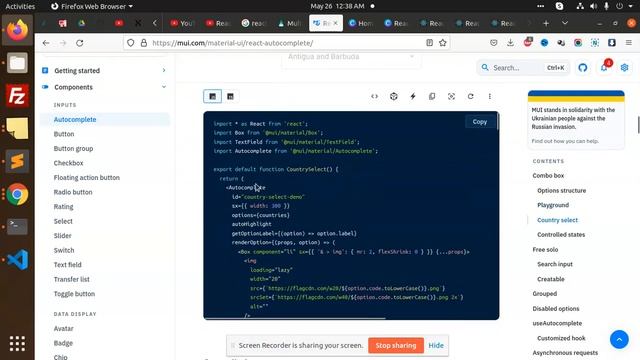Jump to Options structure section
Viewport: 640px width, 360px height.
[562, 191]
